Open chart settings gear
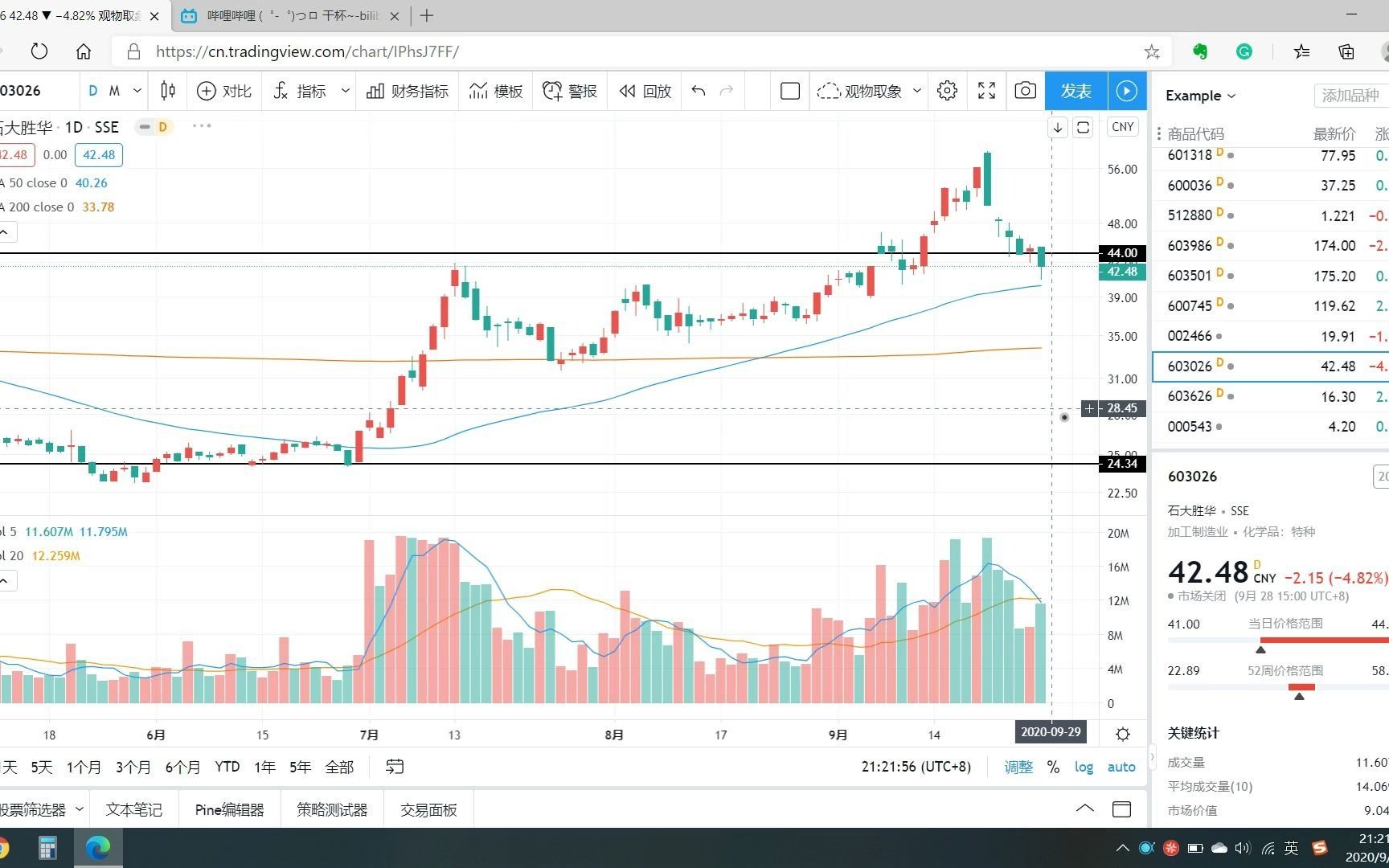This screenshot has height=868, width=1389. tap(948, 91)
